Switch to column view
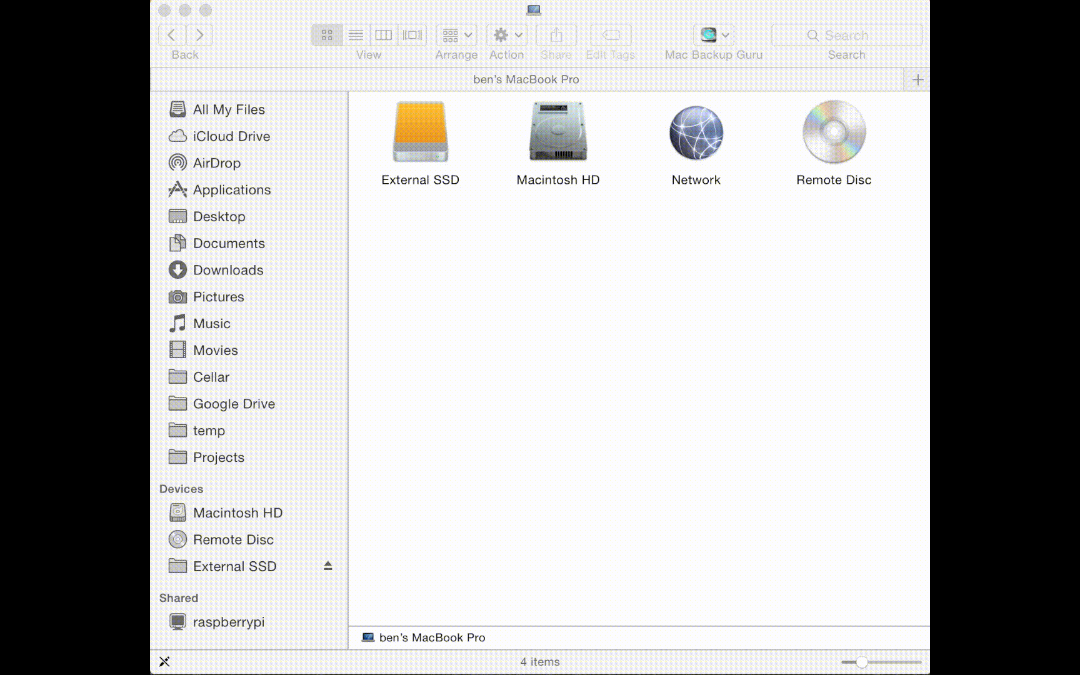The image size is (1080, 675). (383, 34)
